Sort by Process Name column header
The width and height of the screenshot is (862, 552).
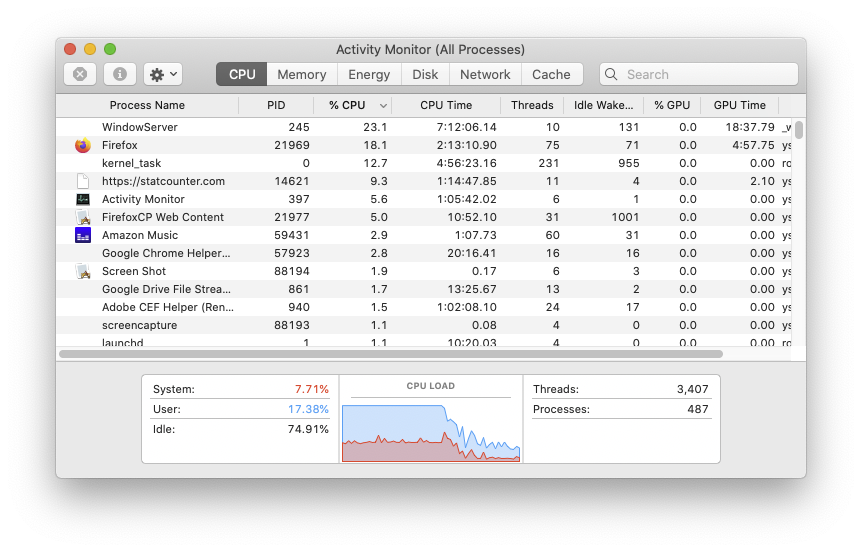point(147,105)
